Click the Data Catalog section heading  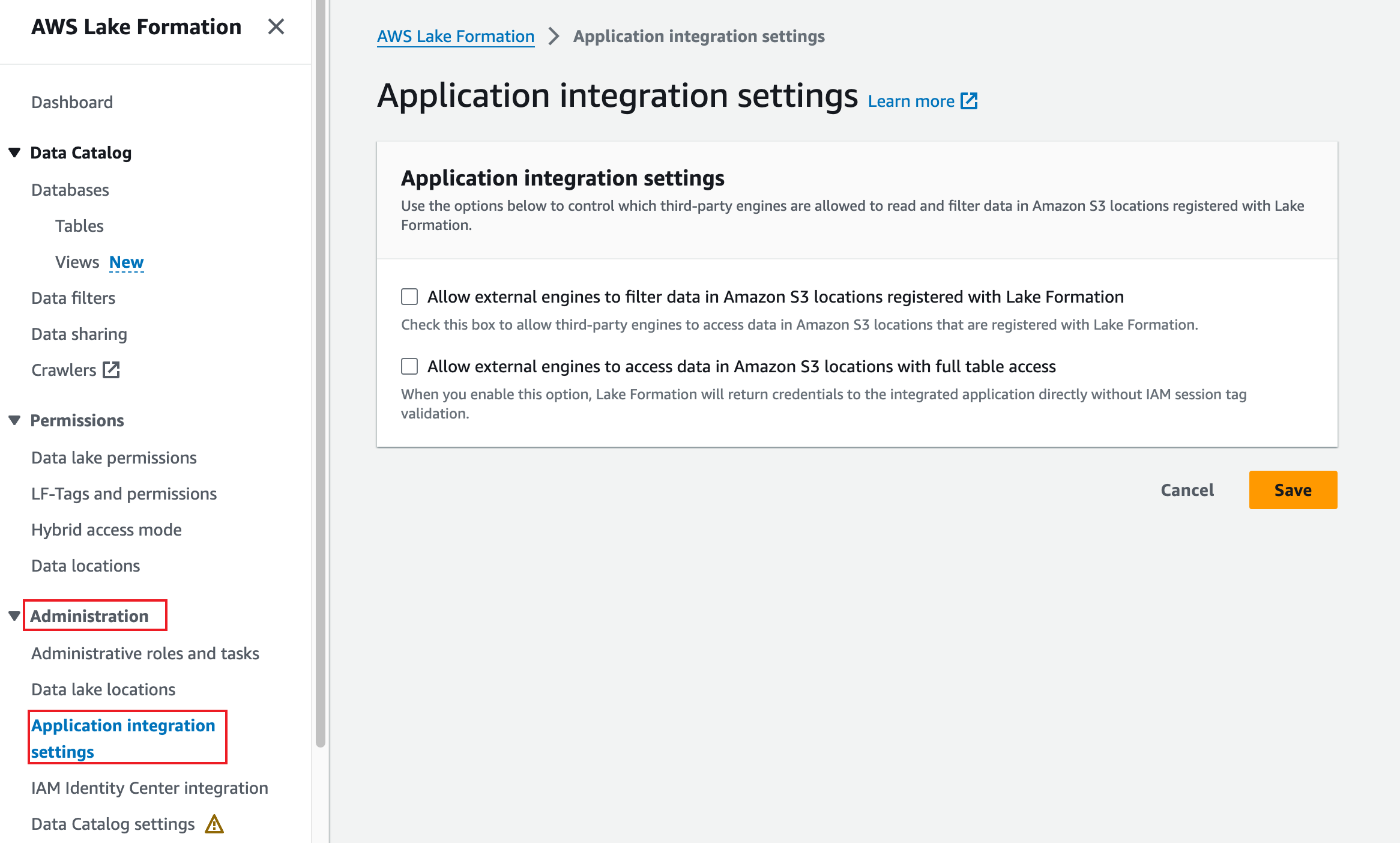point(81,153)
